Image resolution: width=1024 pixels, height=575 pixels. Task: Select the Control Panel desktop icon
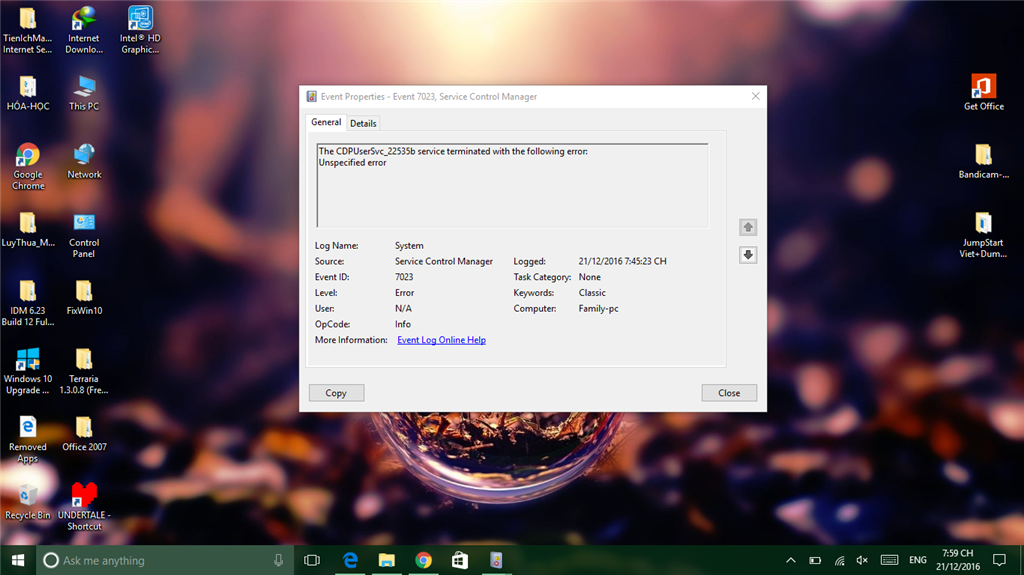[x=84, y=235]
